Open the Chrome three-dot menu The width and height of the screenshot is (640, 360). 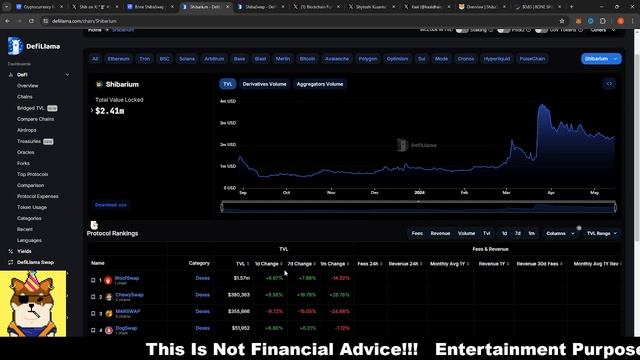coord(633,21)
